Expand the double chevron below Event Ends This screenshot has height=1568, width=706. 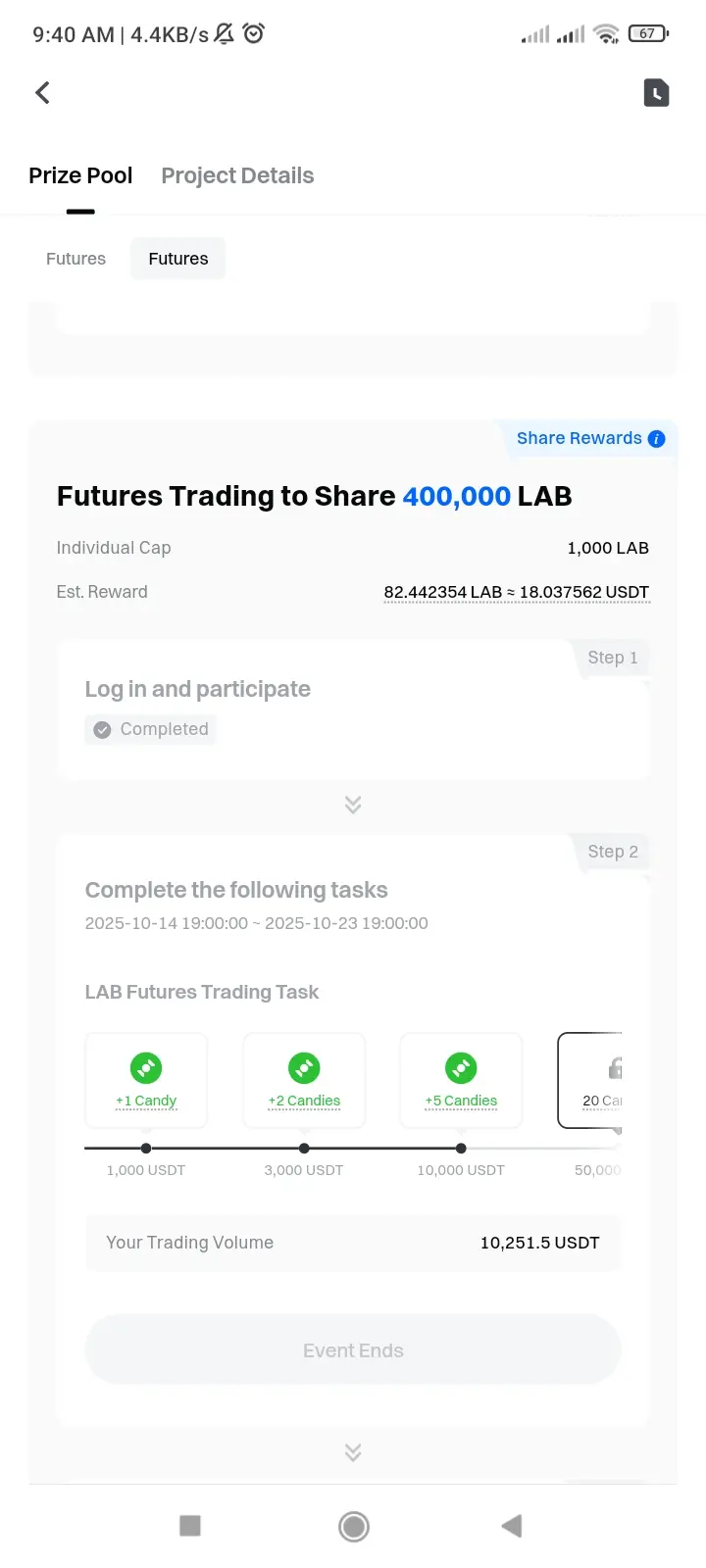click(353, 1451)
